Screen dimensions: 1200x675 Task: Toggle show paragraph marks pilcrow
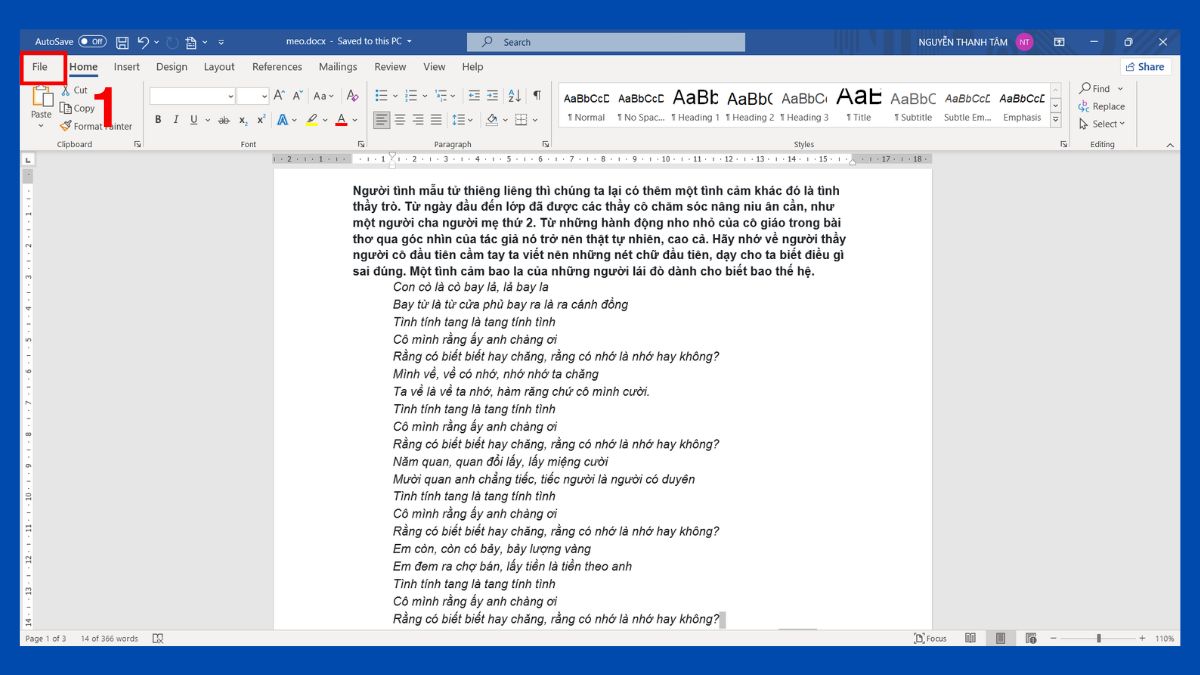pos(537,96)
